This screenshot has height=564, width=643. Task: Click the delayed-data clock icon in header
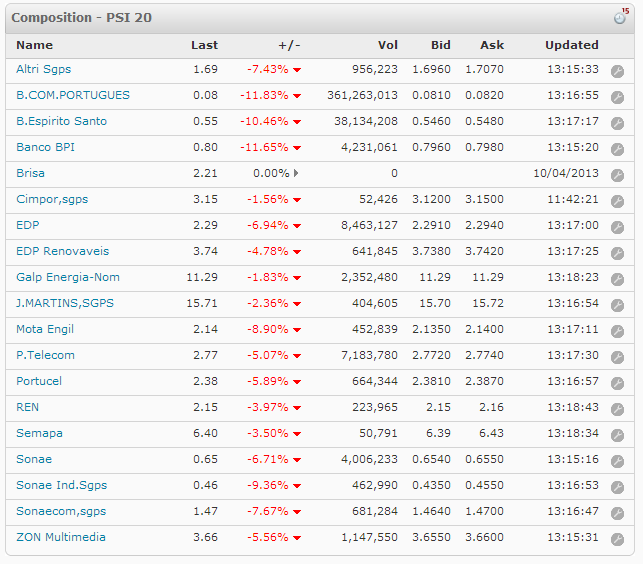tap(621, 17)
